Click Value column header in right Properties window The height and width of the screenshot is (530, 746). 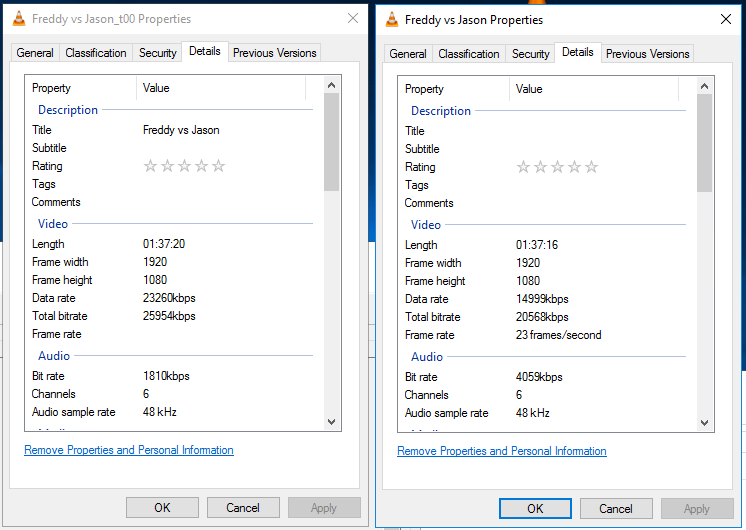tap(594, 89)
